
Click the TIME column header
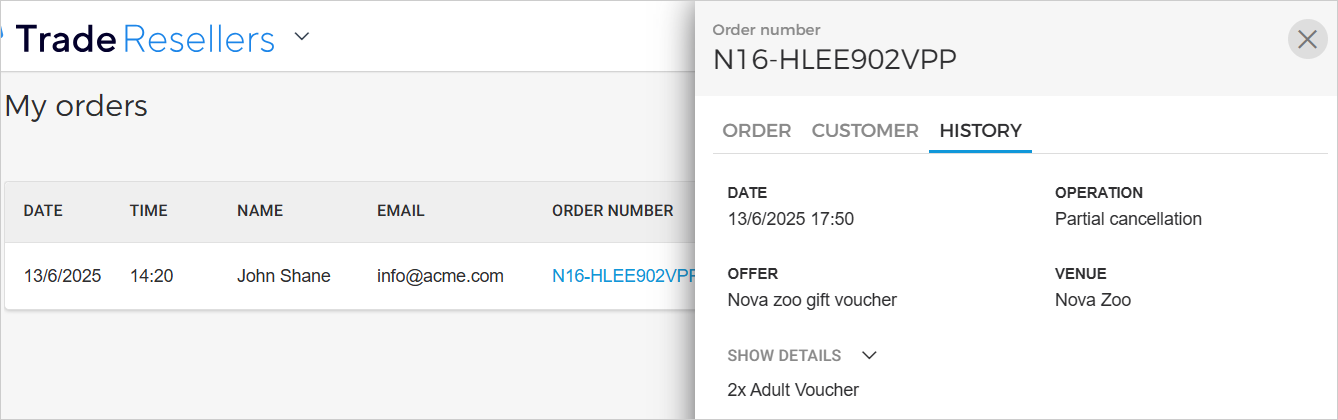pyautogui.click(x=149, y=211)
